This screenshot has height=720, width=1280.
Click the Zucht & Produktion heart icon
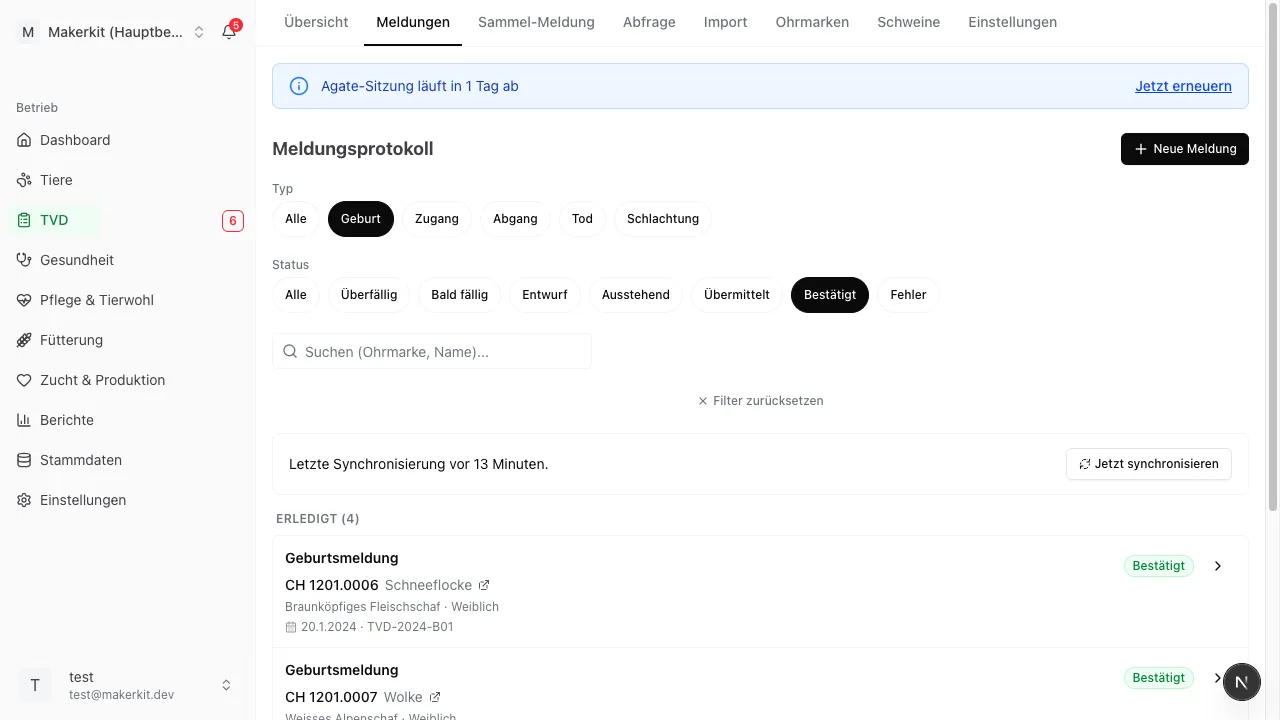[x=24, y=380]
